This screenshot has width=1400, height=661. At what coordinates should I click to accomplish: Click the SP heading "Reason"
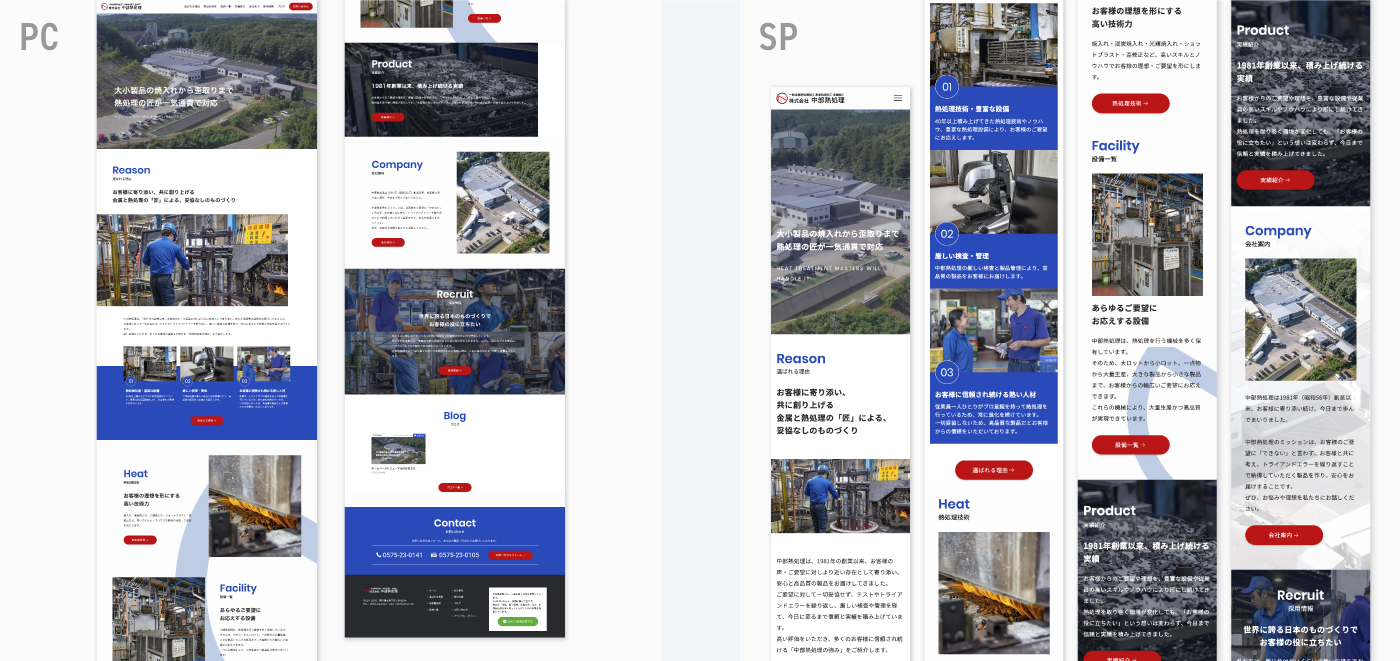(801, 359)
